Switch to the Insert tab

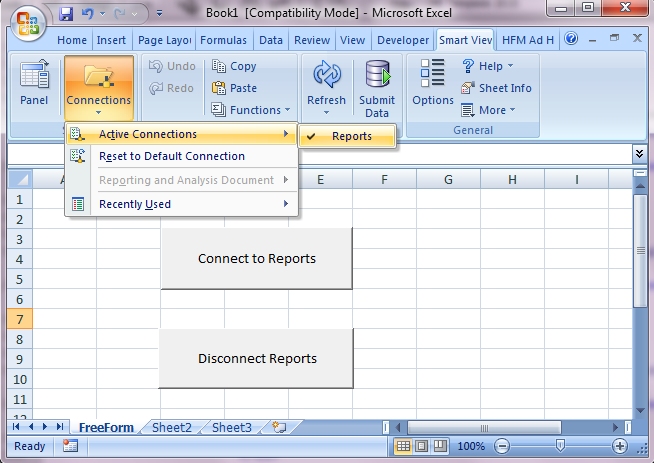tap(111, 40)
